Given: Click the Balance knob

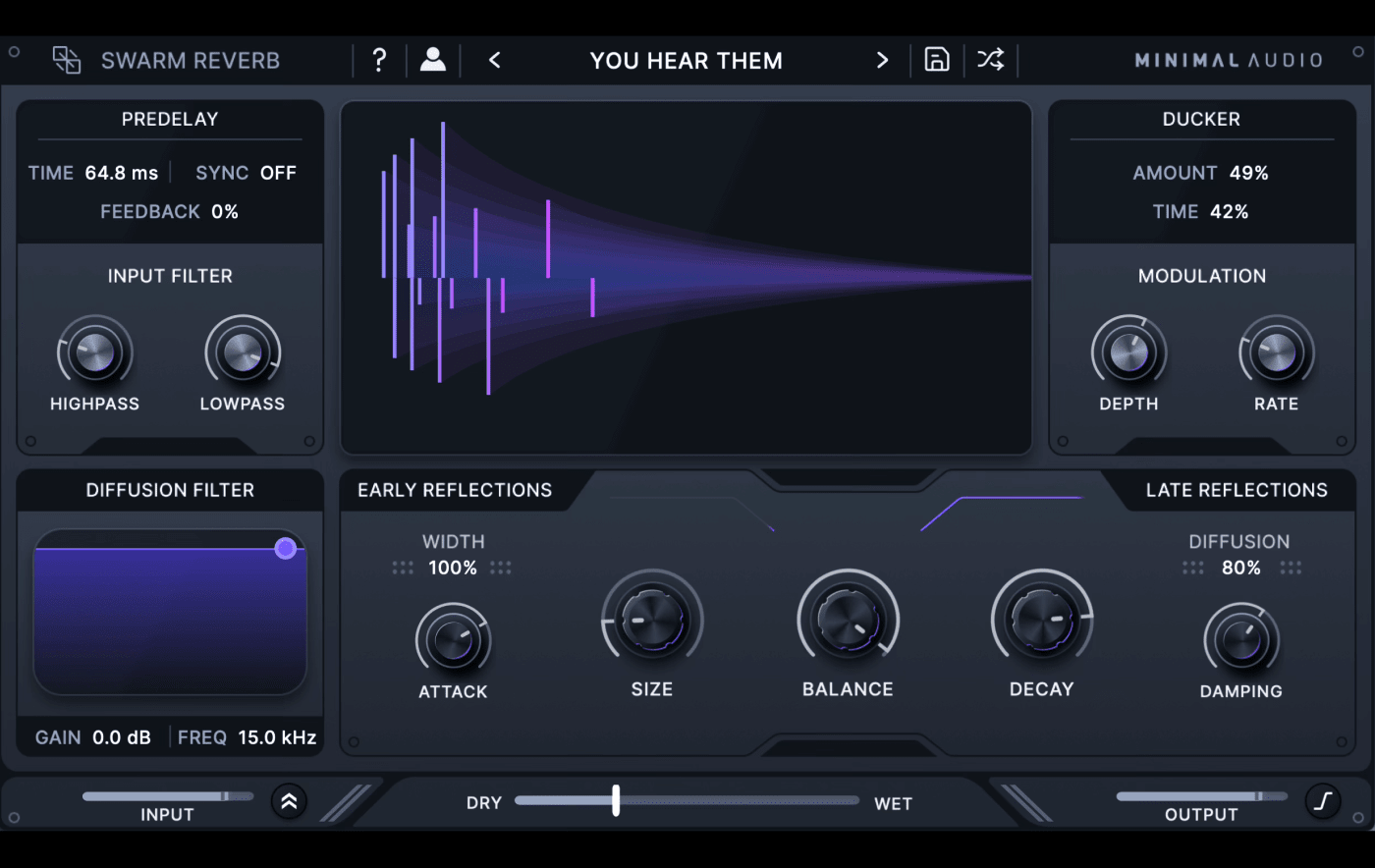Looking at the screenshot, I should [x=848, y=620].
